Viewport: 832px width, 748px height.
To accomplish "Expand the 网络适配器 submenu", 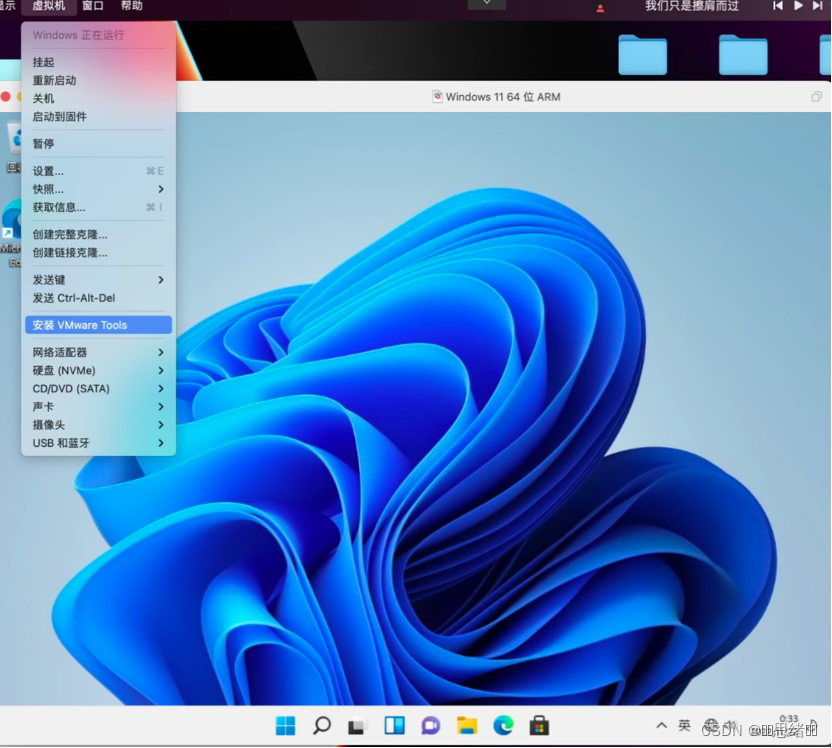I will point(98,352).
